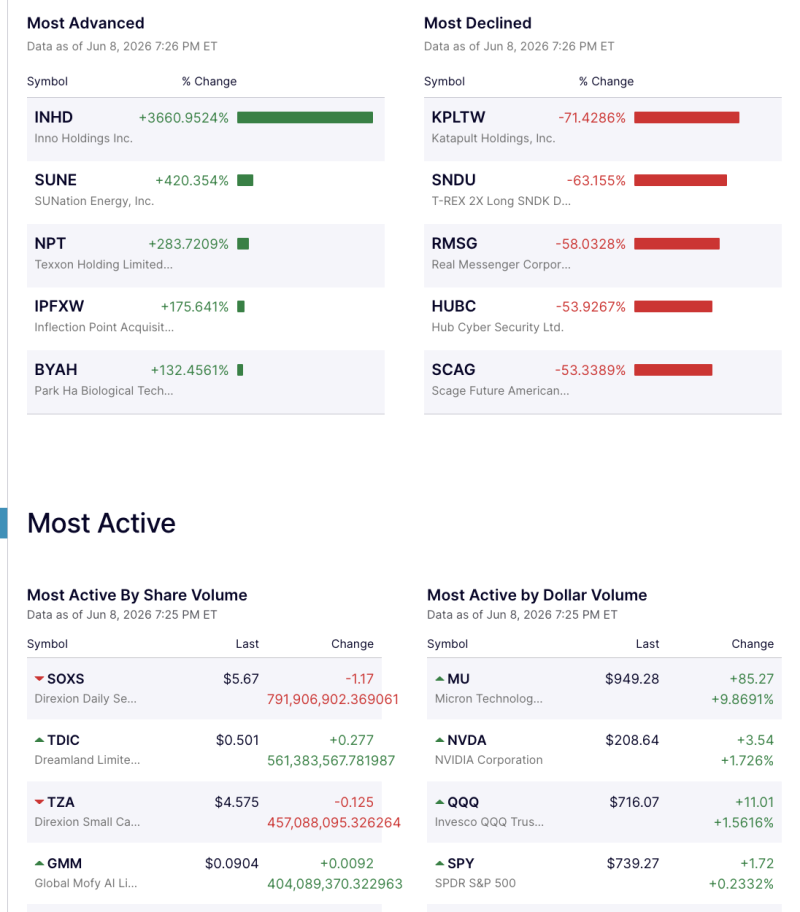Viewport: 800px width, 912px height.
Task: Open the INHD symbol link
Action: click(x=54, y=117)
